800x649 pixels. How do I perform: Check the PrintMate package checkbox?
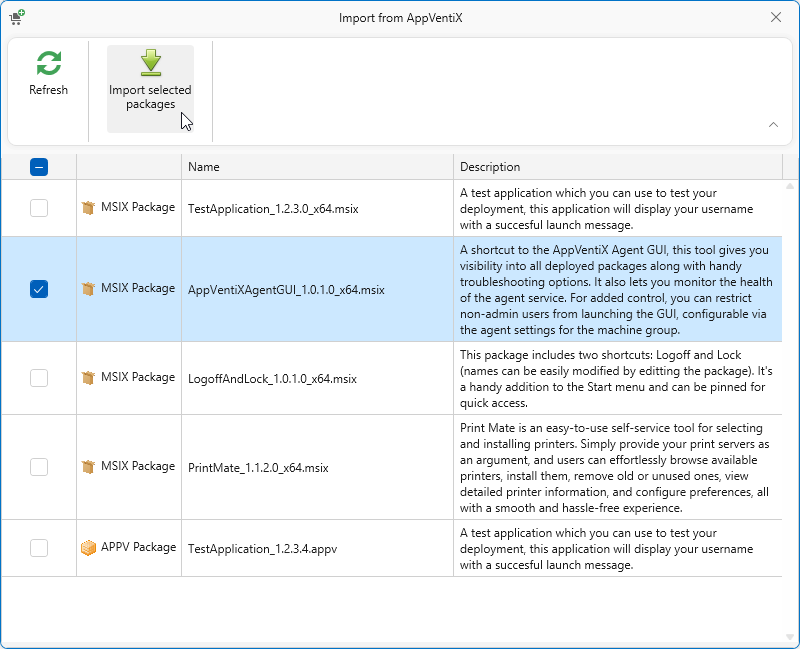point(39,467)
